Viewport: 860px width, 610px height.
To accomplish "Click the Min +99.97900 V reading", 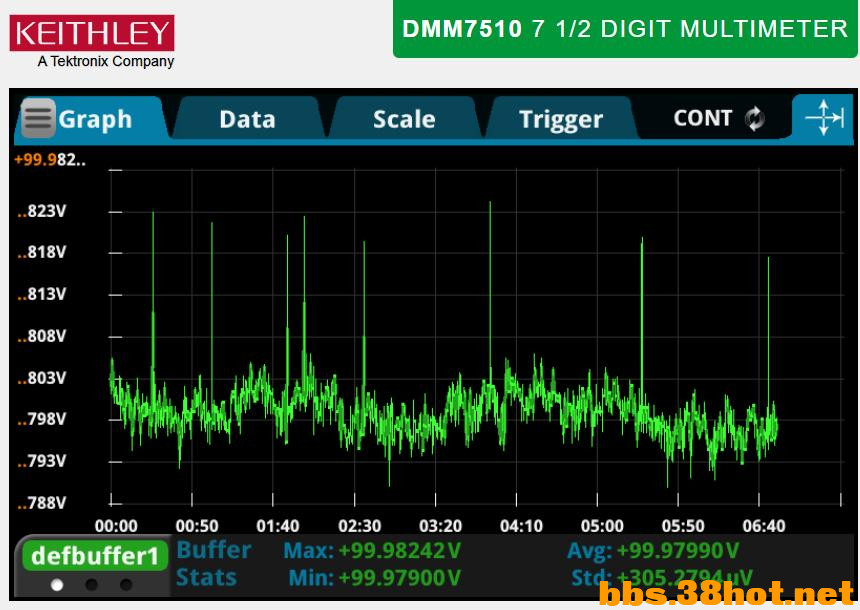I will pyautogui.click(x=374, y=578).
